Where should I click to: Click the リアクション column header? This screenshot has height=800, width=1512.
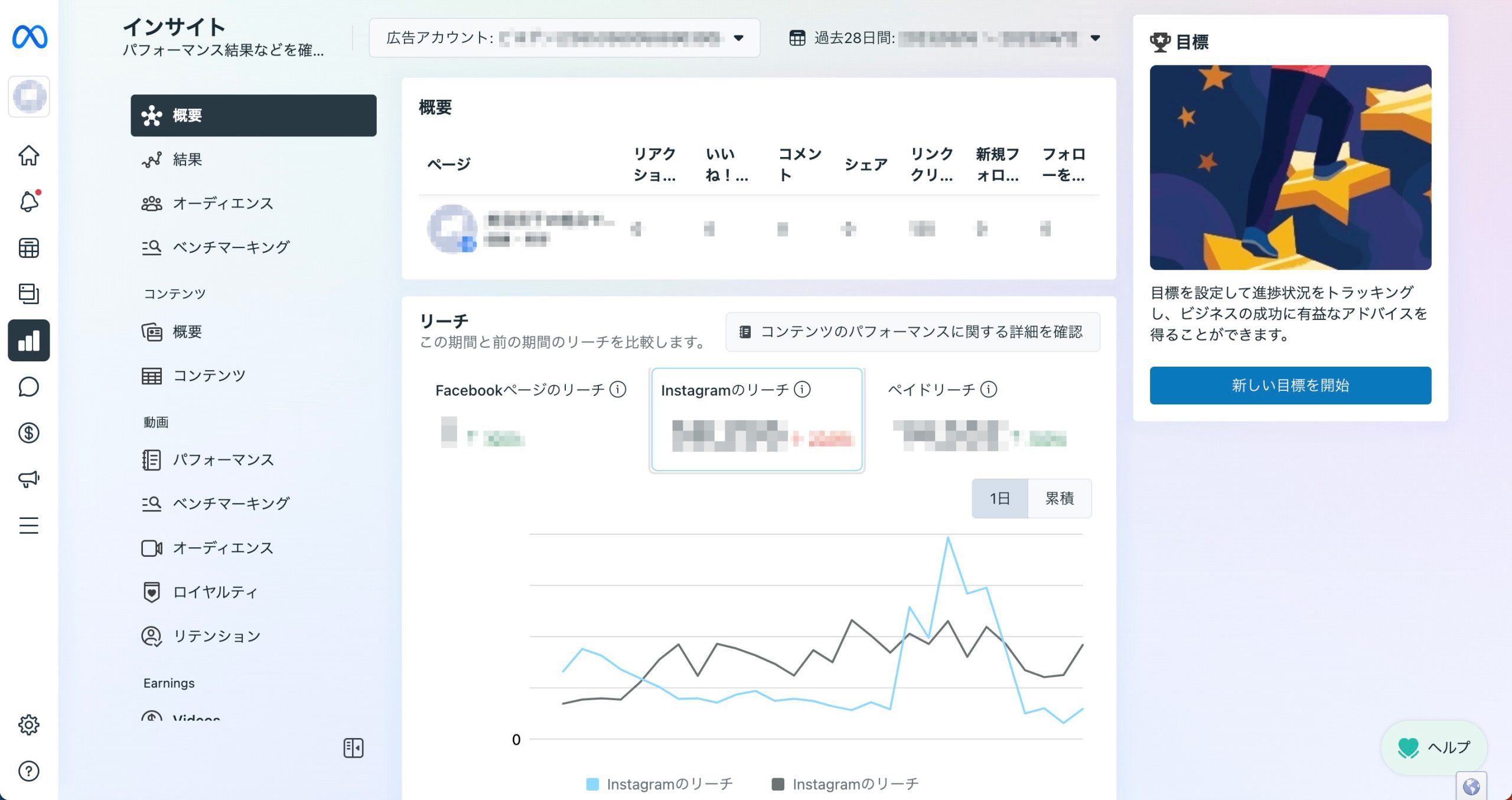[x=655, y=164]
